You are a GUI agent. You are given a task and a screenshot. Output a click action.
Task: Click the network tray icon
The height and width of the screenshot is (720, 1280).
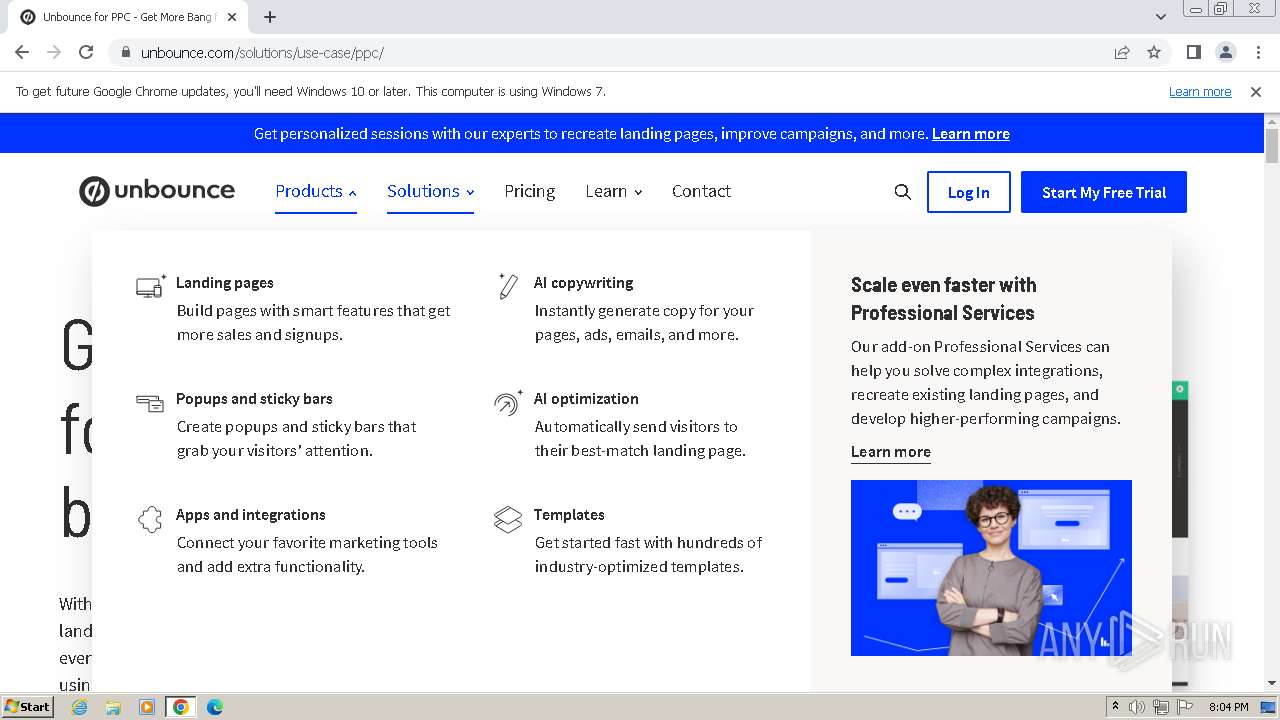[1161, 707]
